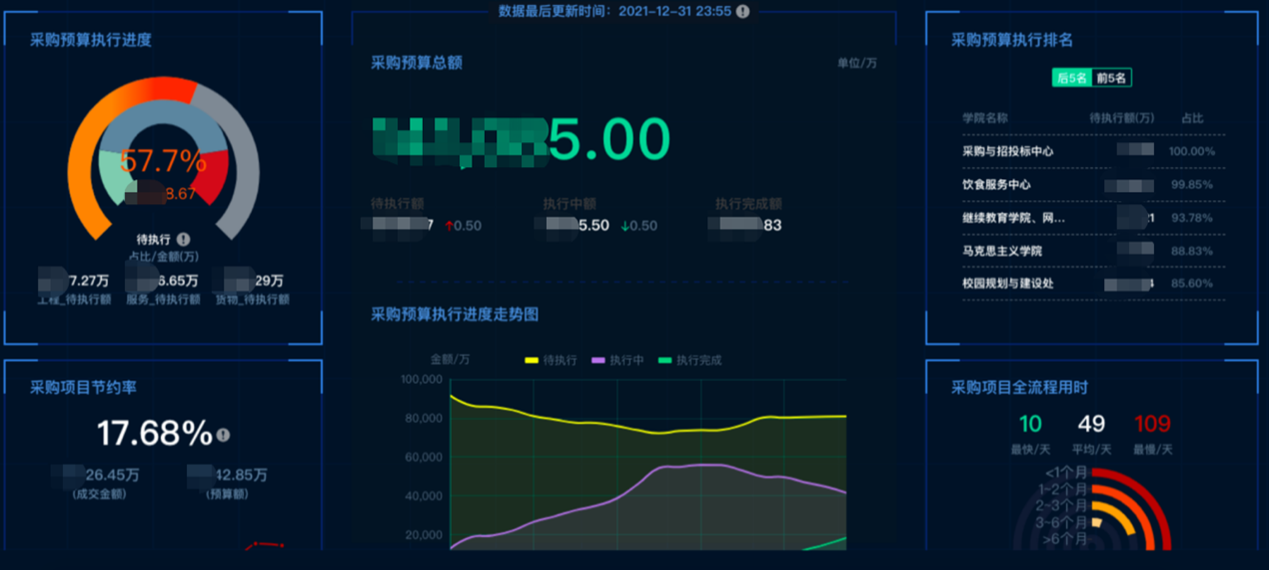The height and width of the screenshot is (570, 1269).
Task: Click the 待执行额(万) column header
Action: click(1121, 118)
